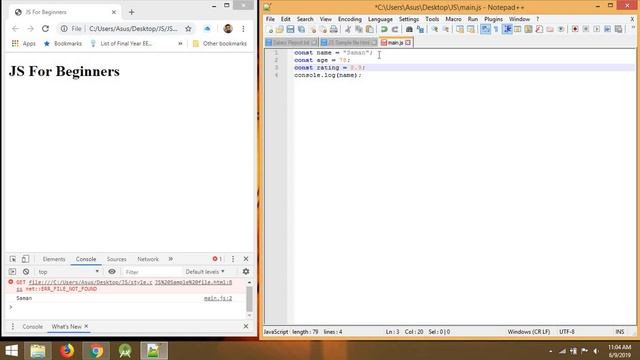The image size is (640, 360).
Task: Click the console live expression eye icon
Action: tap(112, 272)
